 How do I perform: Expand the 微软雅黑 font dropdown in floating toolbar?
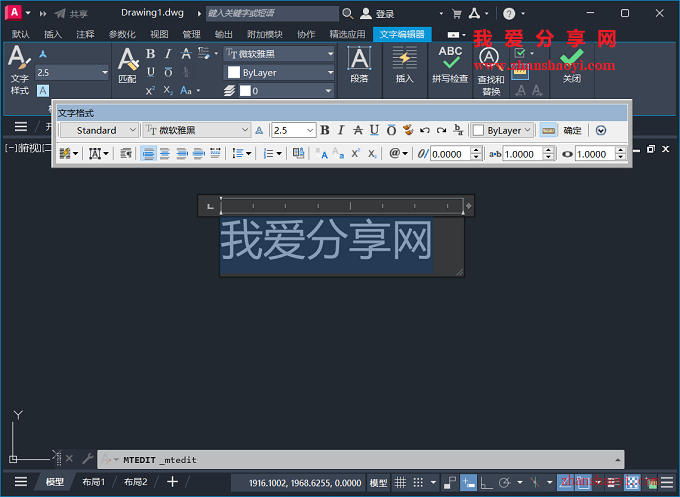click(x=244, y=130)
